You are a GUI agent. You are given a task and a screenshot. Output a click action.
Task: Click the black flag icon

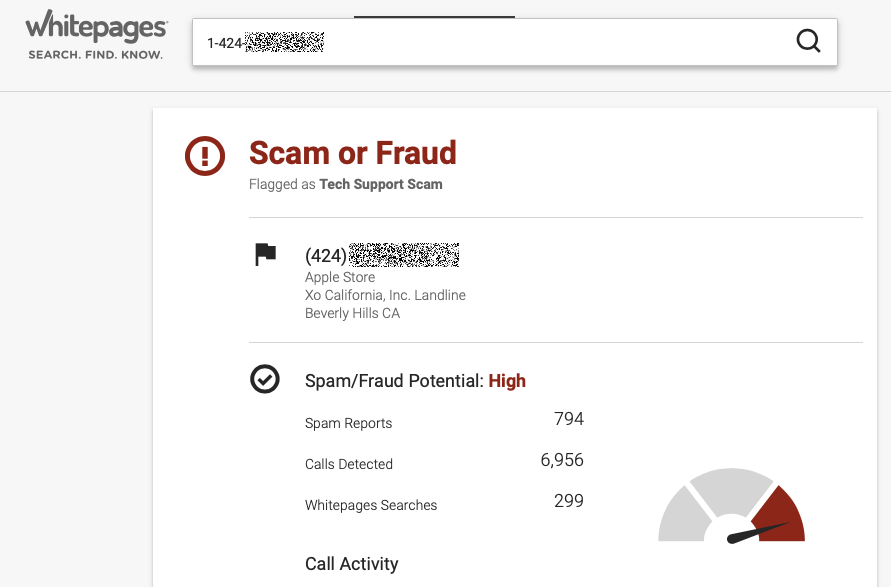[265, 255]
